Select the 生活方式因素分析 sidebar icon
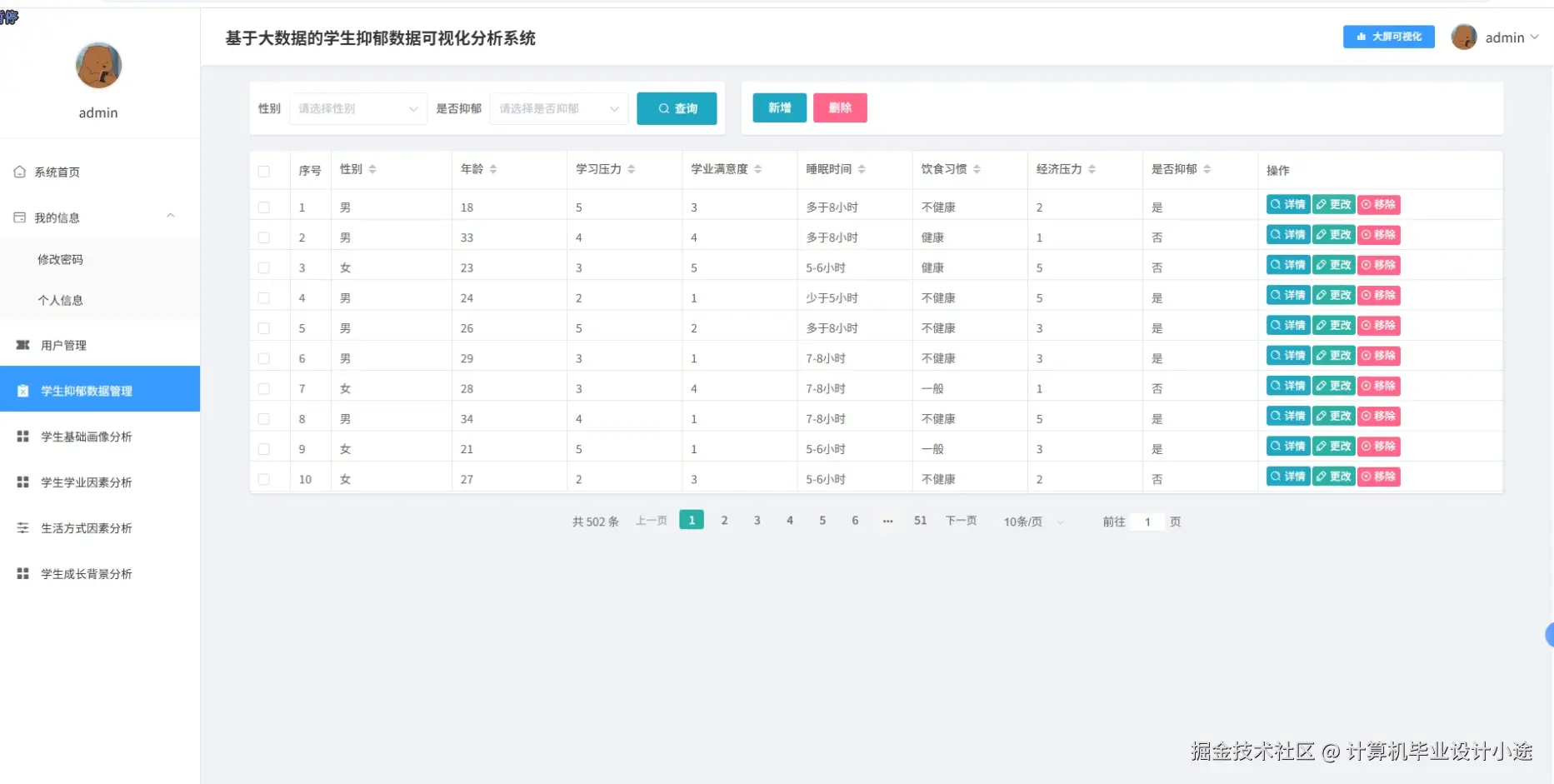1554x784 pixels. click(22, 527)
